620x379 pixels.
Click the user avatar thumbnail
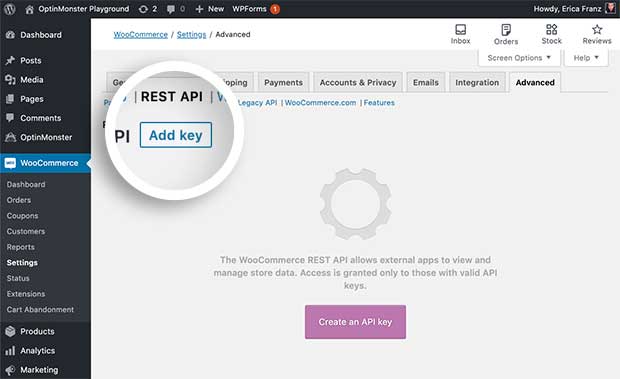611,9
